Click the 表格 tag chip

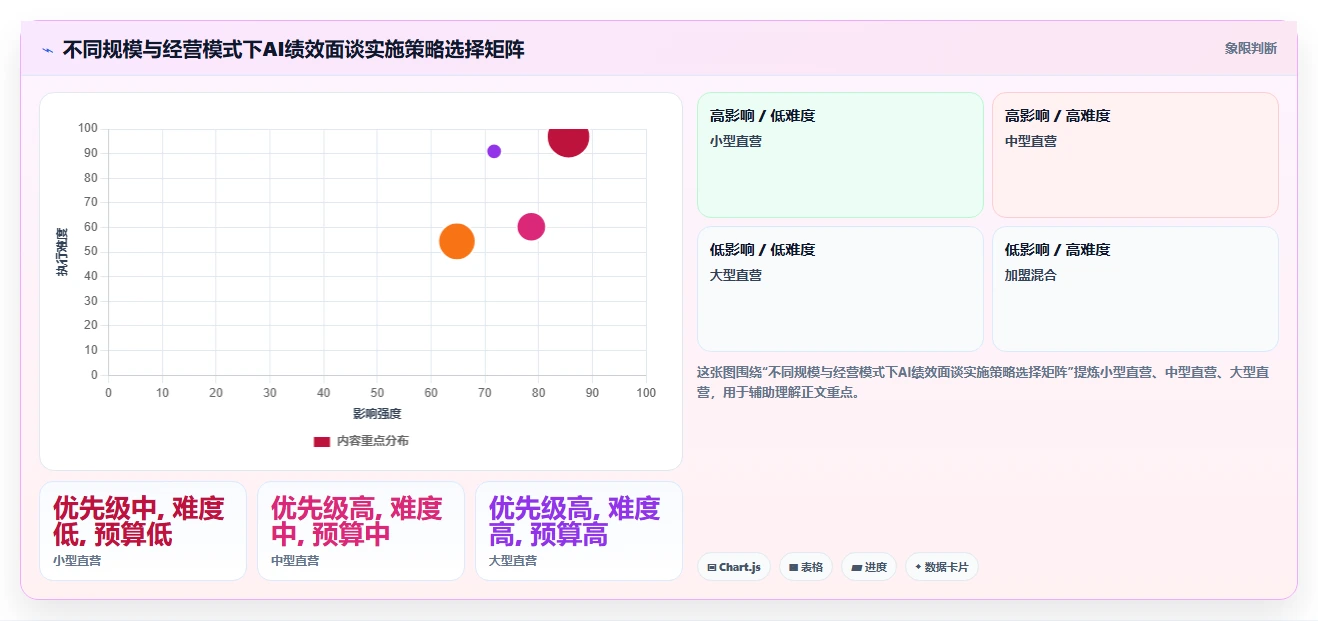(x=806, y=567)
